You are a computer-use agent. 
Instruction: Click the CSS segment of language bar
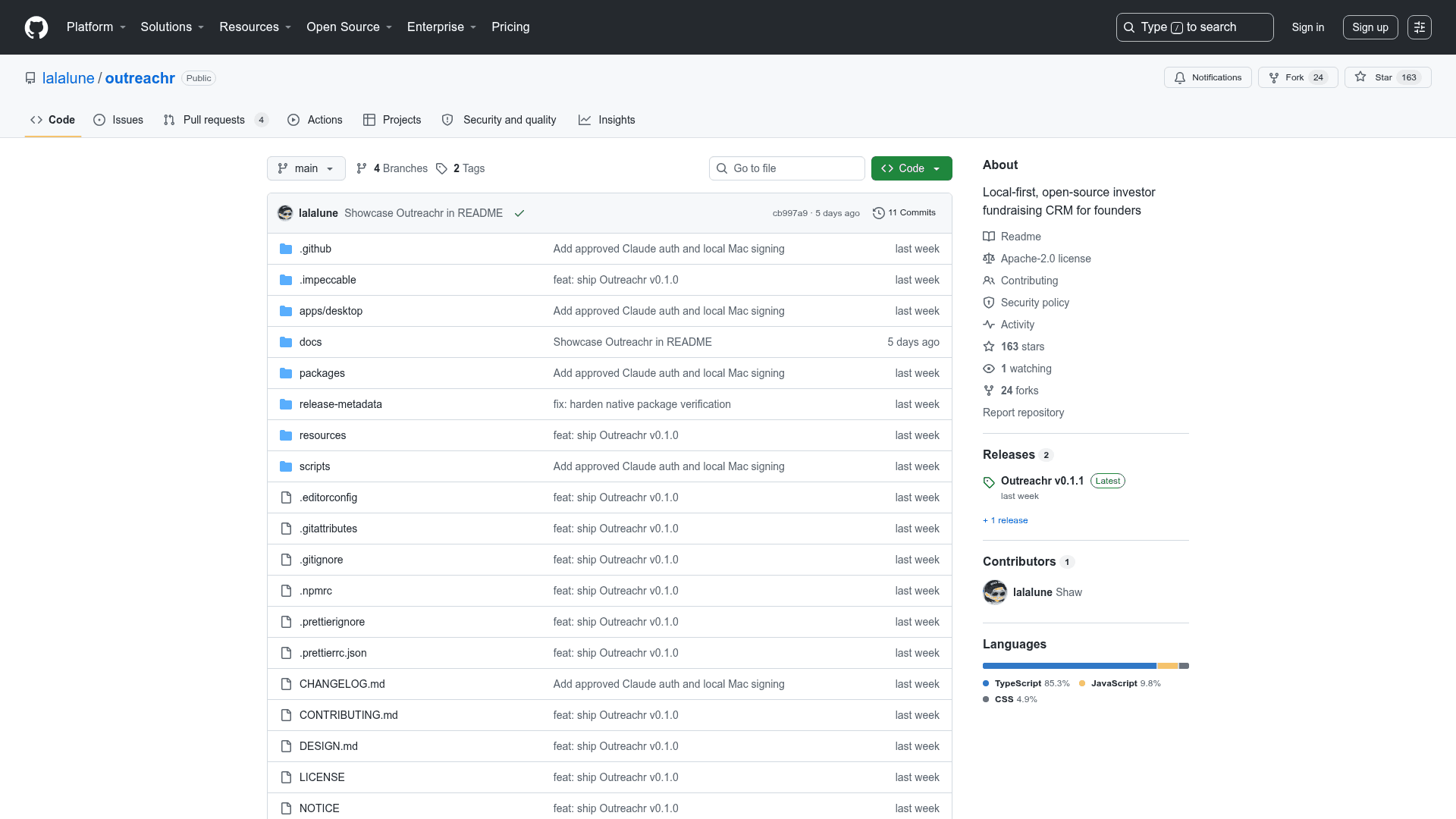pyautogui.click(x=1185, y=666)
